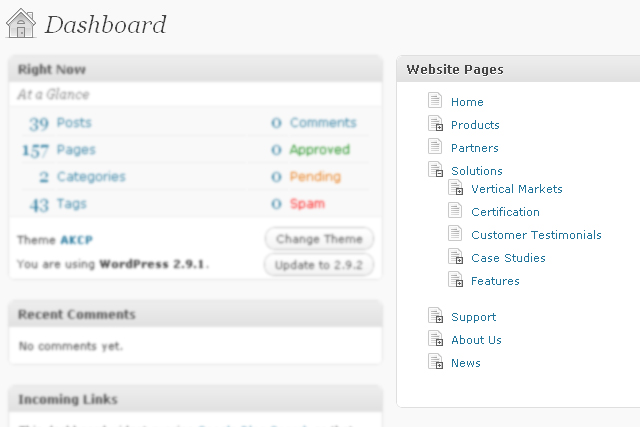The height and width of the screenshot is (427, 640).
Task: Open the Support page link
Action: click(473, 317)
